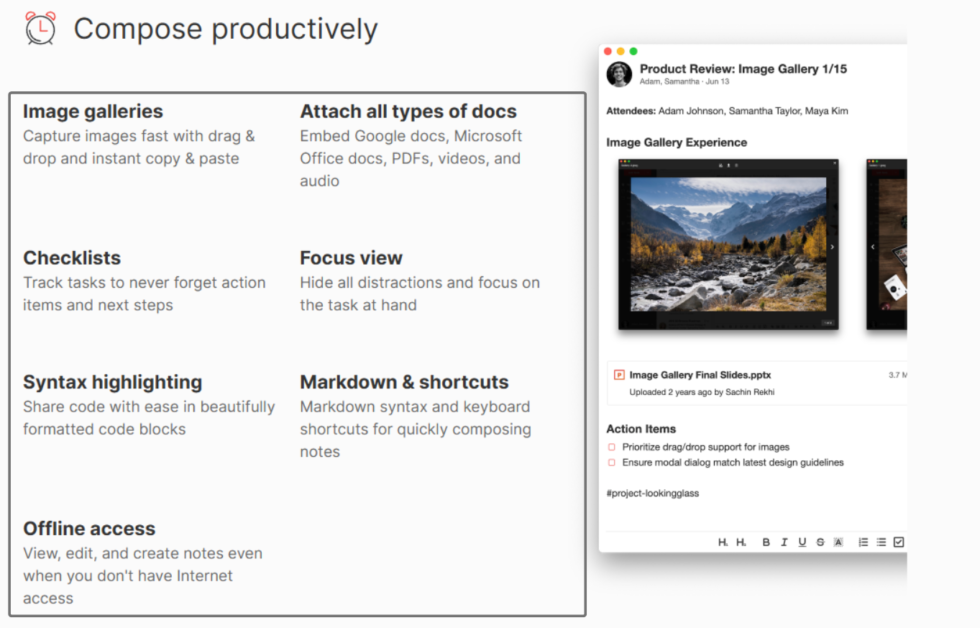Screen dimensions: 980x628
Task: Apply text highlight with the A icon
Action: (x=838, y=542)
